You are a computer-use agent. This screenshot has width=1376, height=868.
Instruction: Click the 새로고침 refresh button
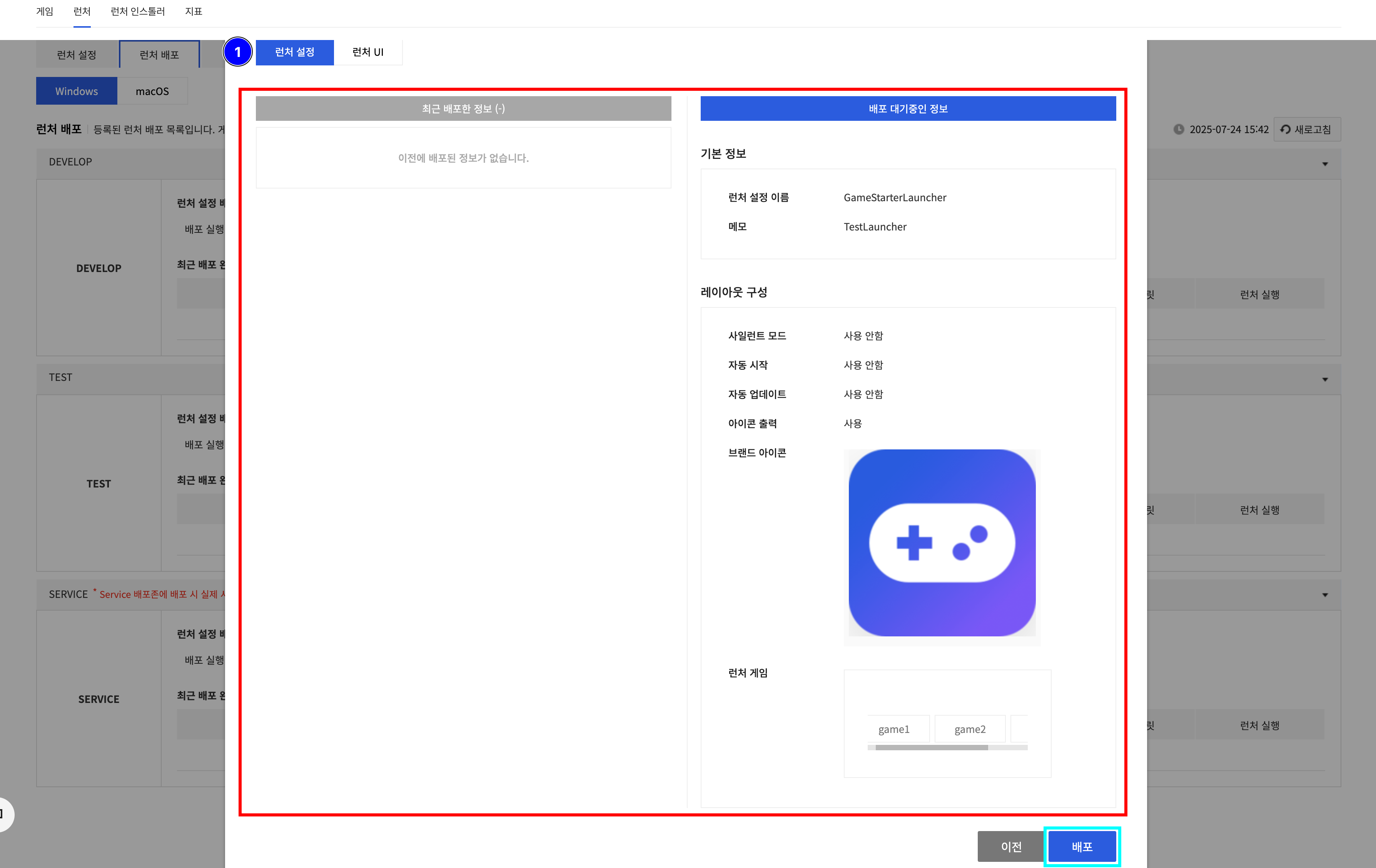1307,129
